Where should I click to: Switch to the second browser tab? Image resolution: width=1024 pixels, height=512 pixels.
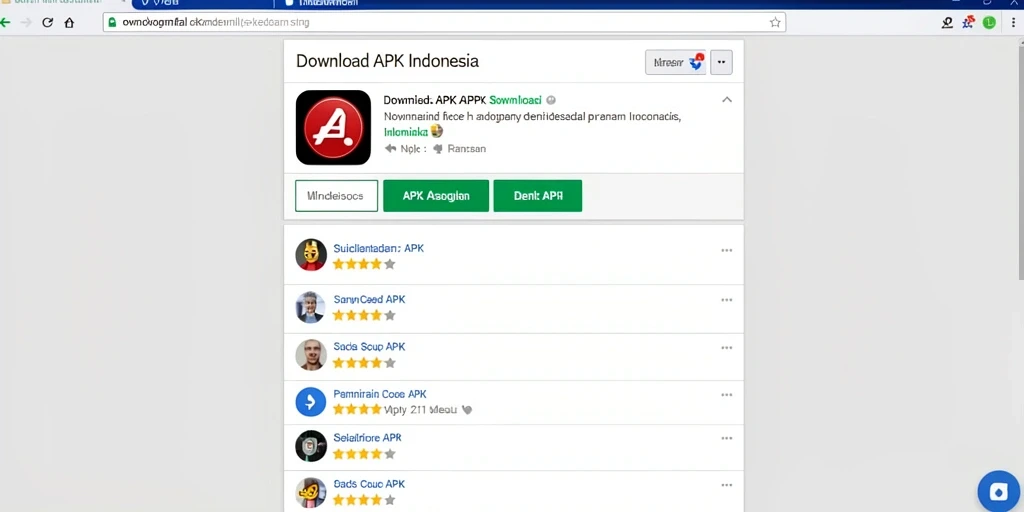(x=202, y=4)
